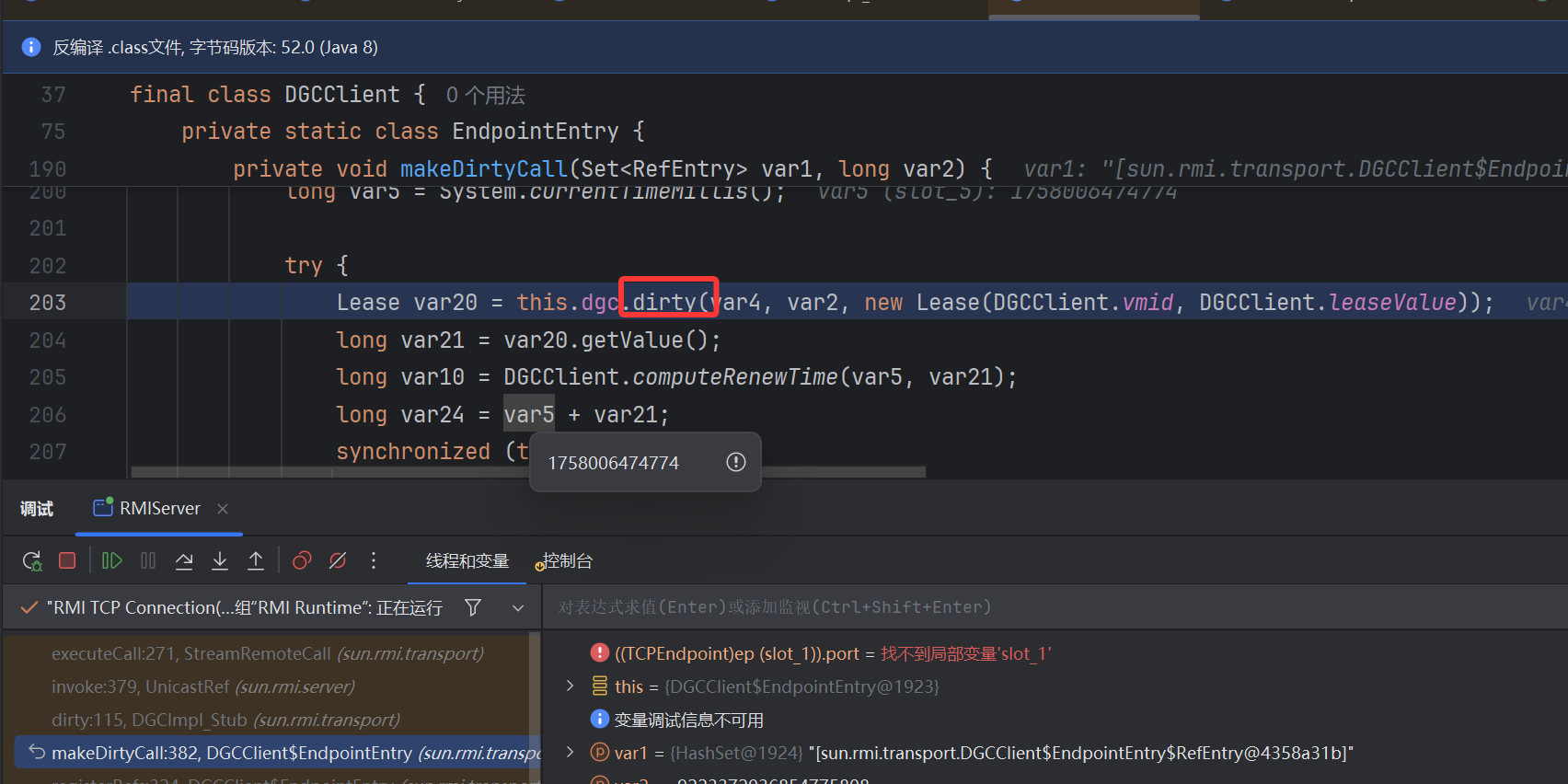Open View Breakpoints dialog
The height and width of the screenshot is (784, 1568).
302,560
